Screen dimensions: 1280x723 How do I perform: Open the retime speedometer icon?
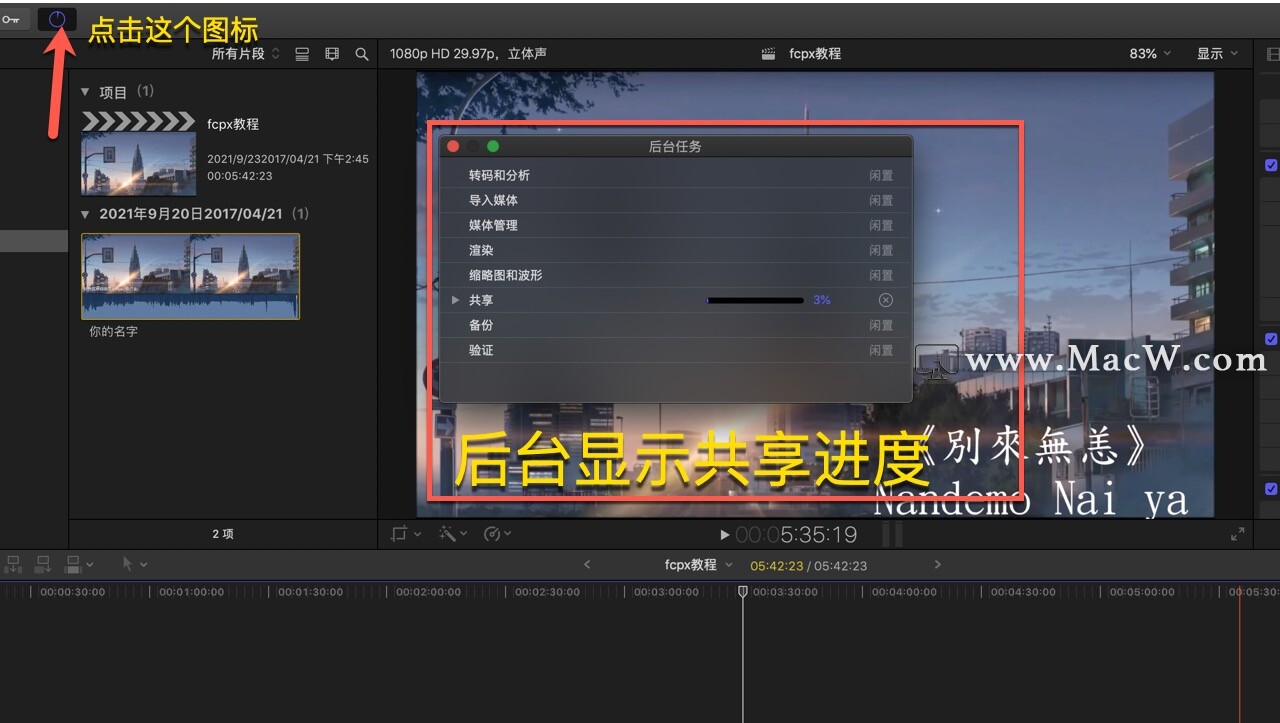point(492,534)
